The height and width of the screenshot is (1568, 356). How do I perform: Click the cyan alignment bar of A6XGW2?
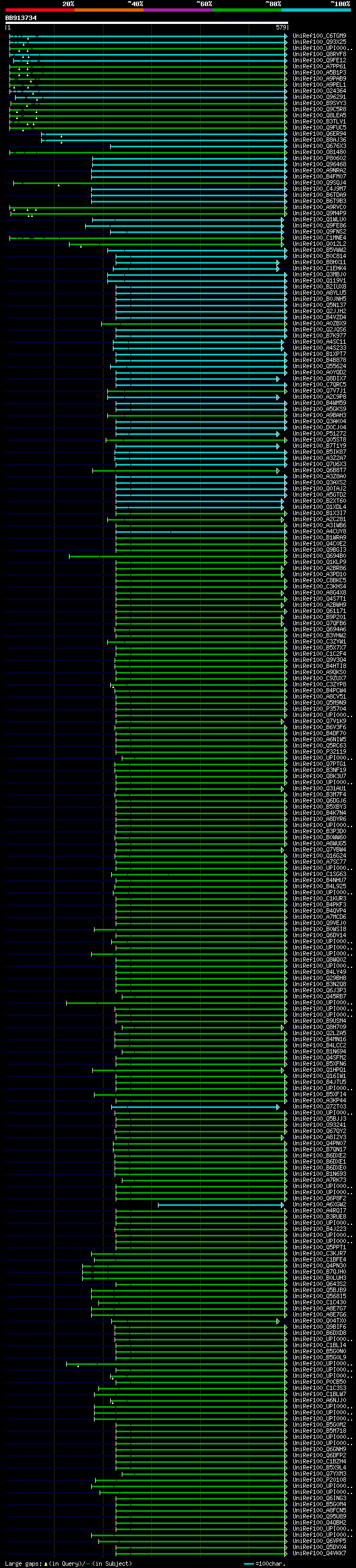[x=221, y=1205]
